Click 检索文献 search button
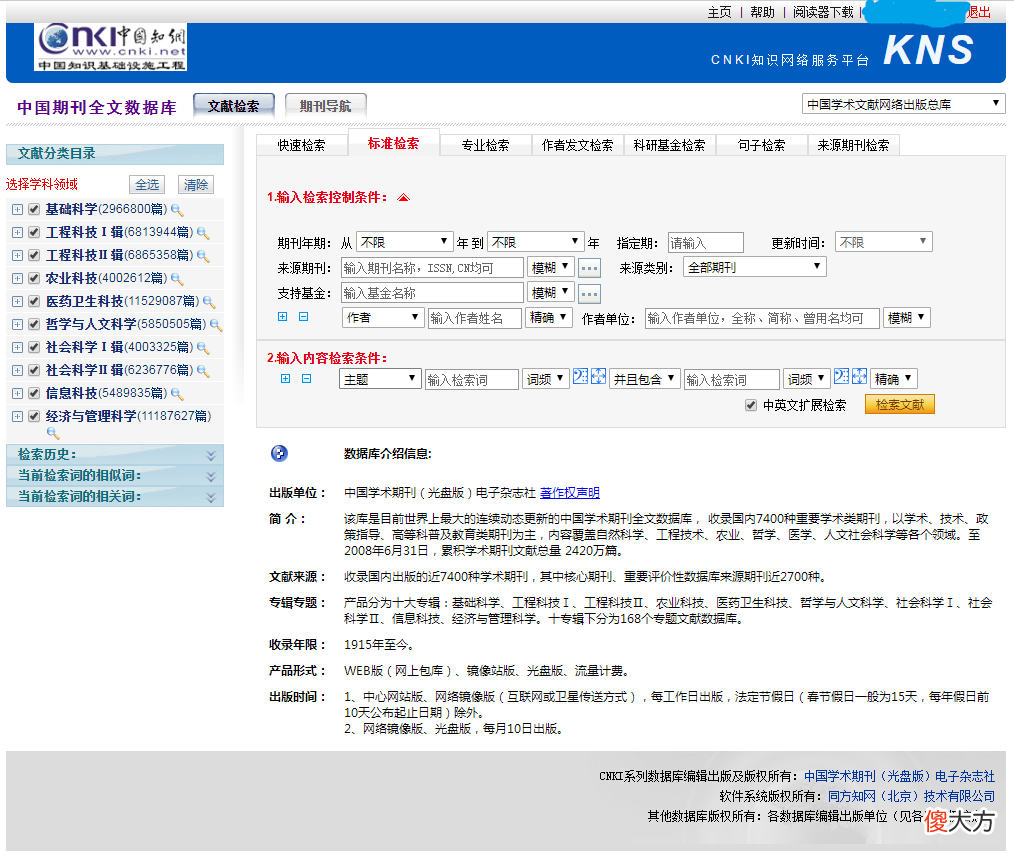The height and width of the screenshot is (859, 1014). point(900,405)
